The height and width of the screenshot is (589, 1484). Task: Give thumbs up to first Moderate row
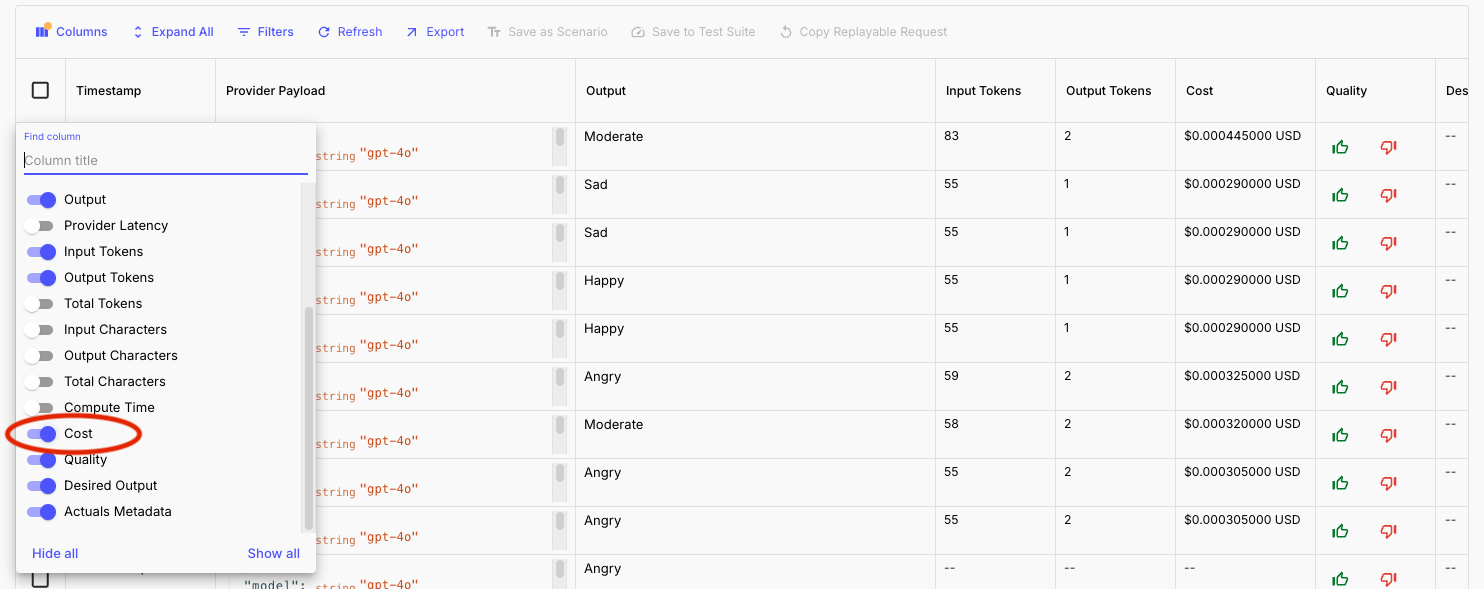click(x=1340, y=147)
